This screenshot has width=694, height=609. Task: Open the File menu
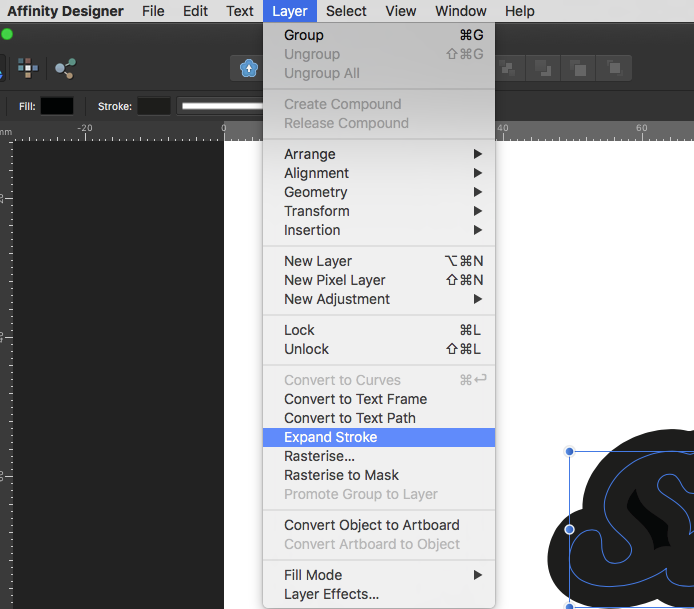153,11
